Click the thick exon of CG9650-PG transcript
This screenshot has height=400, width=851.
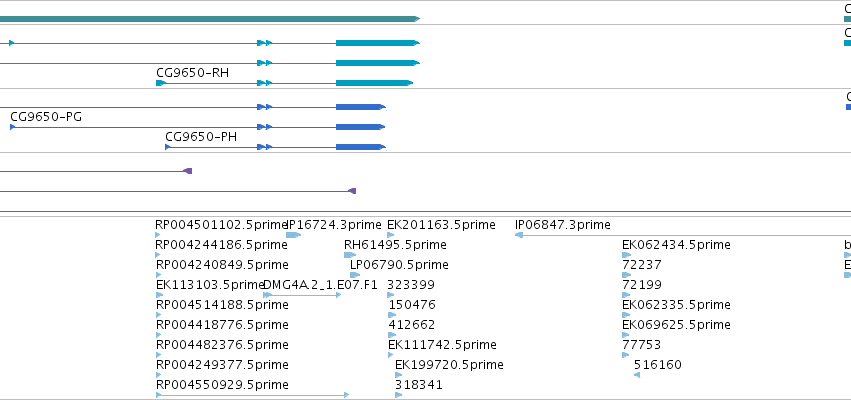360,127
